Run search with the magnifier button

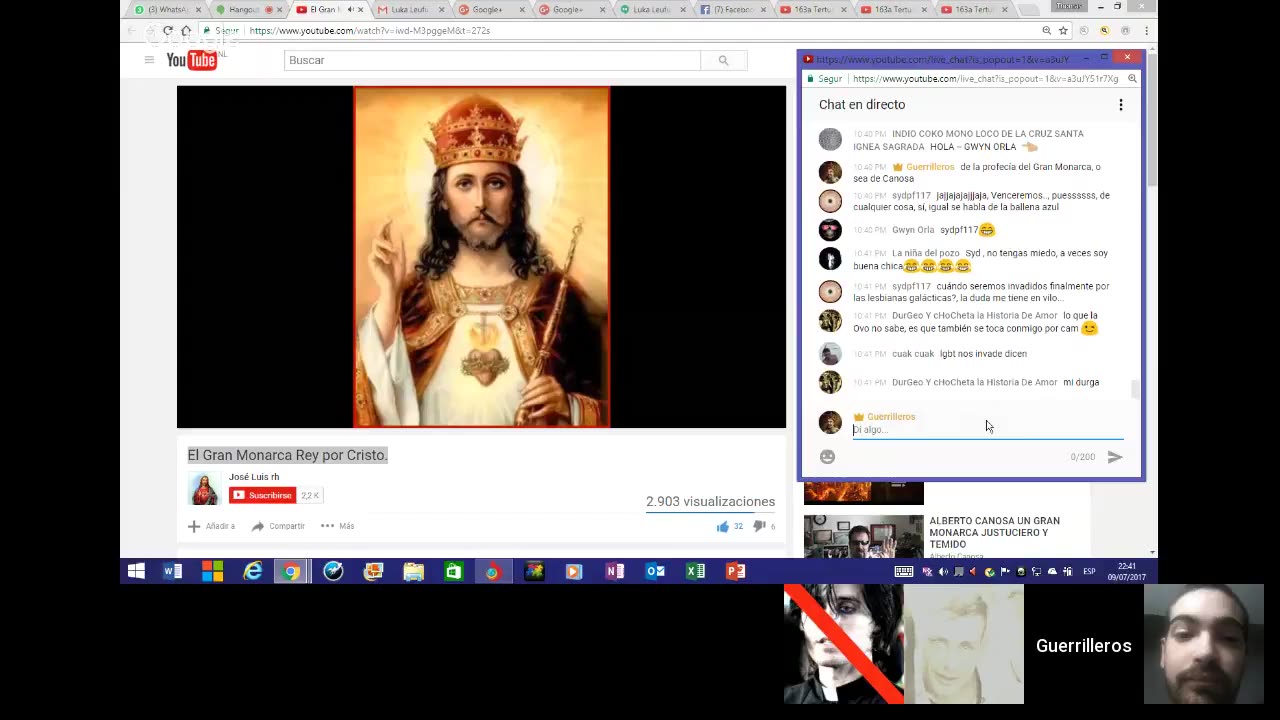(x=723, y=60)
